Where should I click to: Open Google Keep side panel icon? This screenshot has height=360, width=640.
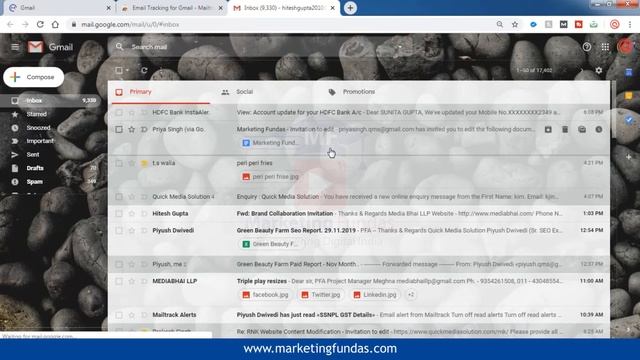tap(629, 96)
